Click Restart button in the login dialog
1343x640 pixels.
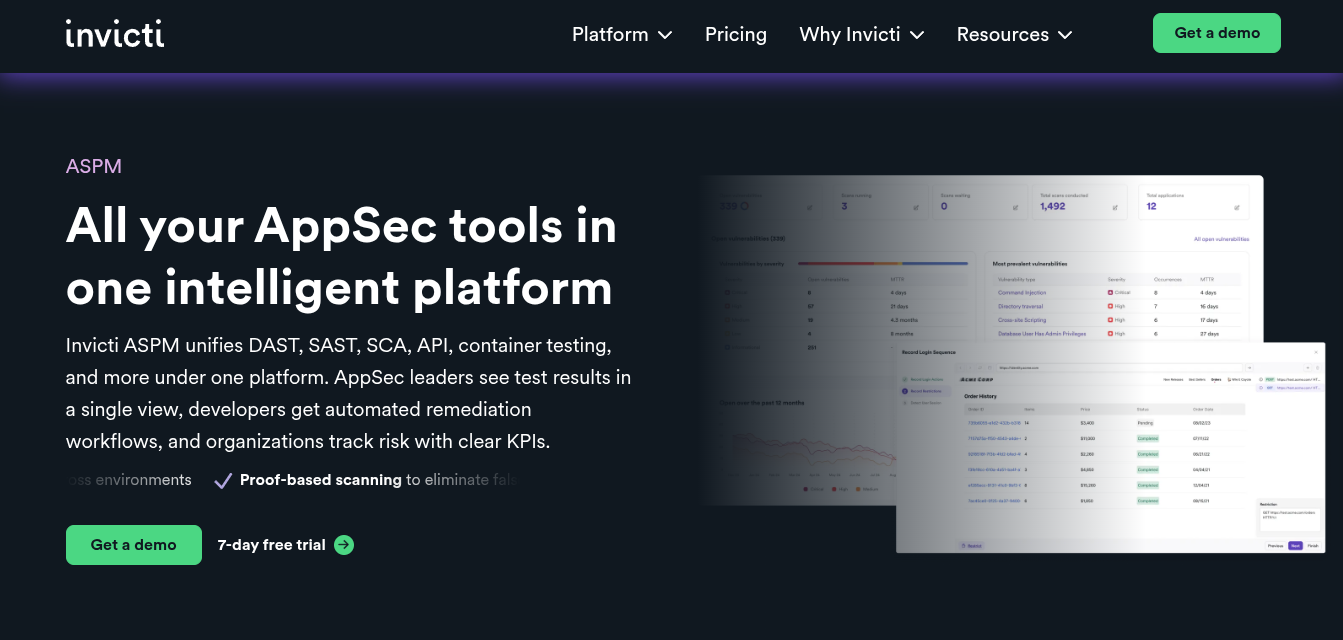pos(973,546)
